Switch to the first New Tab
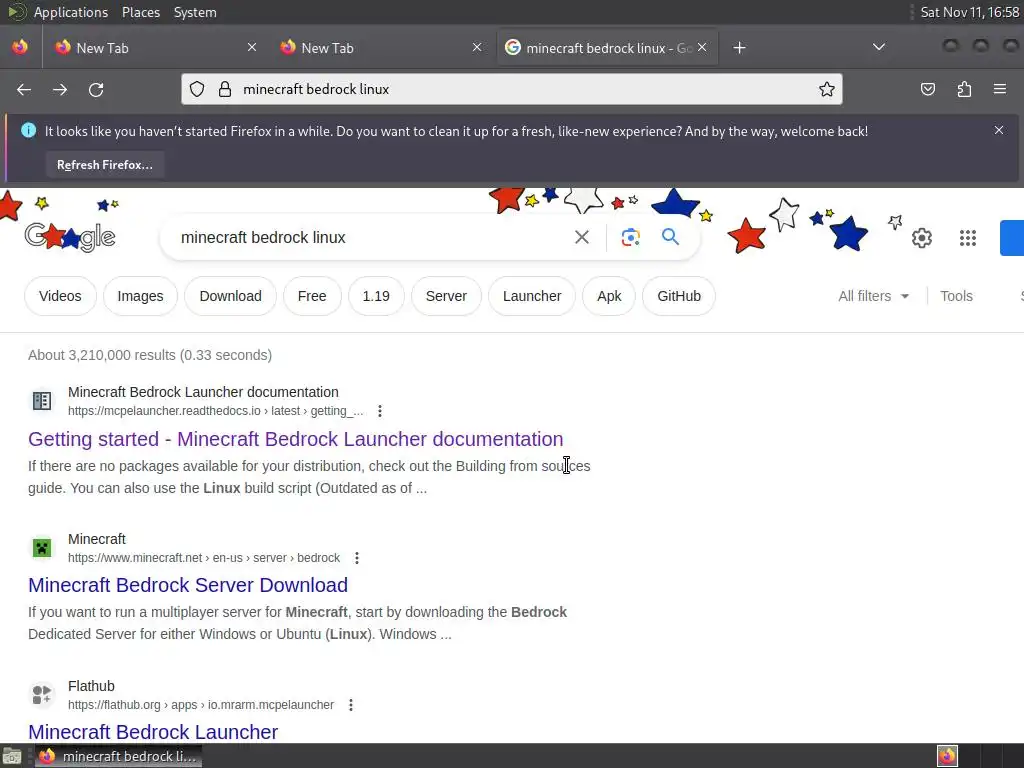The image size is (1024, 768). point(155,48)
